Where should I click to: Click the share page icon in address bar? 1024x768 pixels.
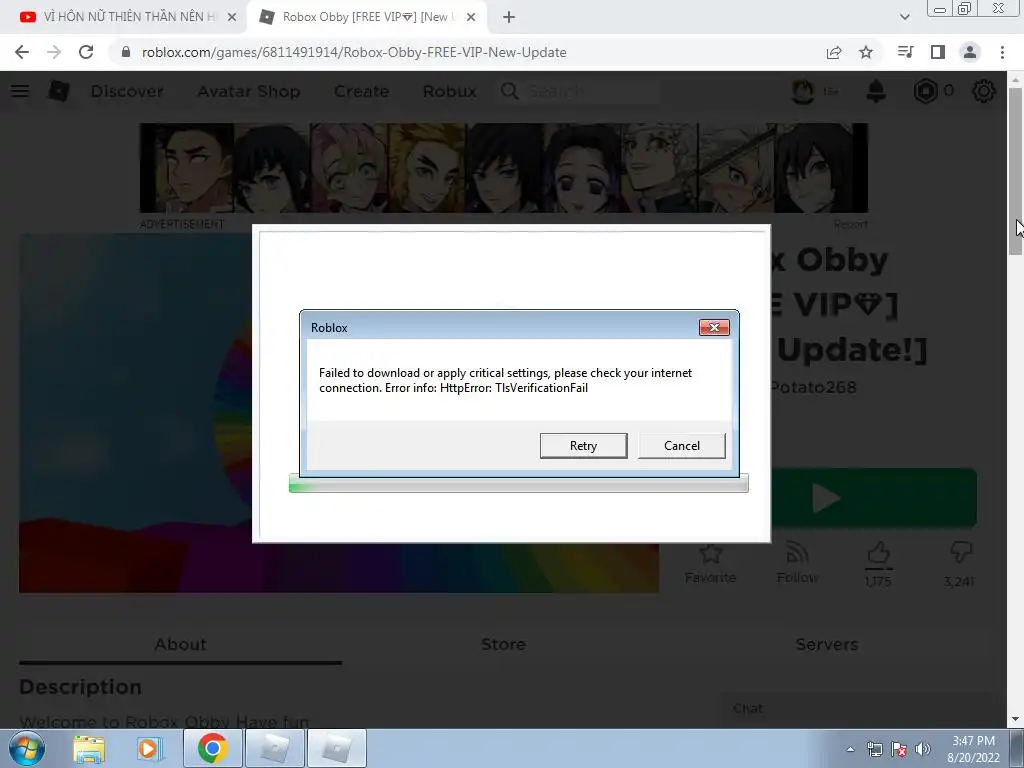834,52
